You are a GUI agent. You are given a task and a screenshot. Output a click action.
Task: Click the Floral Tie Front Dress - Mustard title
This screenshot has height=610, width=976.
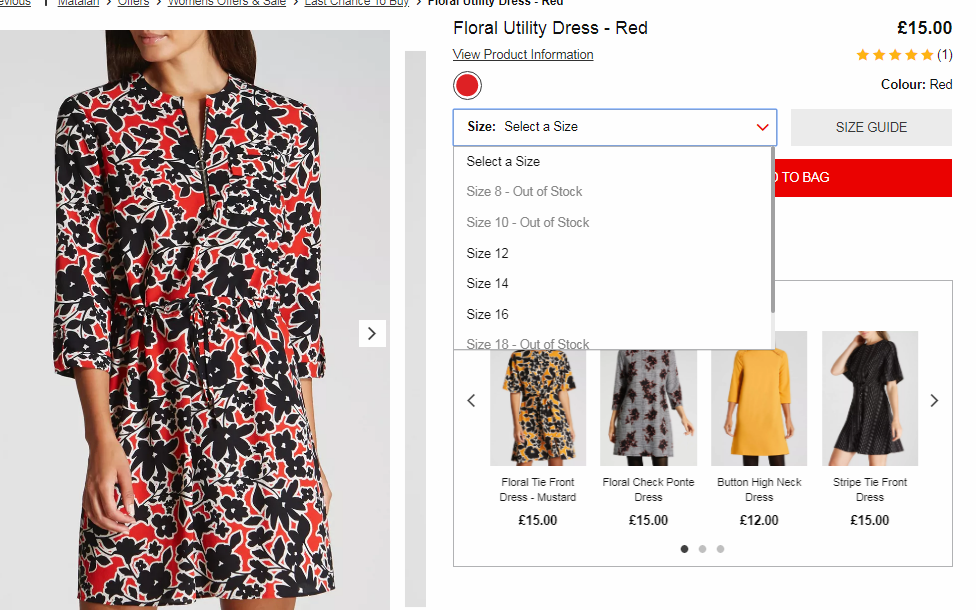point(538,490)
